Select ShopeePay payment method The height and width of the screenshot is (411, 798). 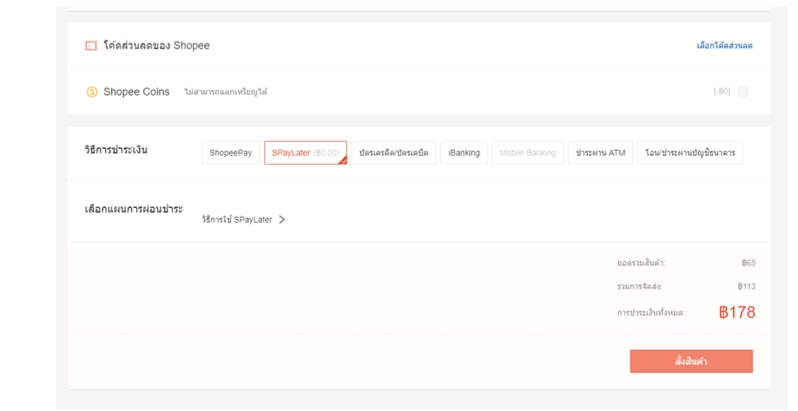(231, 153)
